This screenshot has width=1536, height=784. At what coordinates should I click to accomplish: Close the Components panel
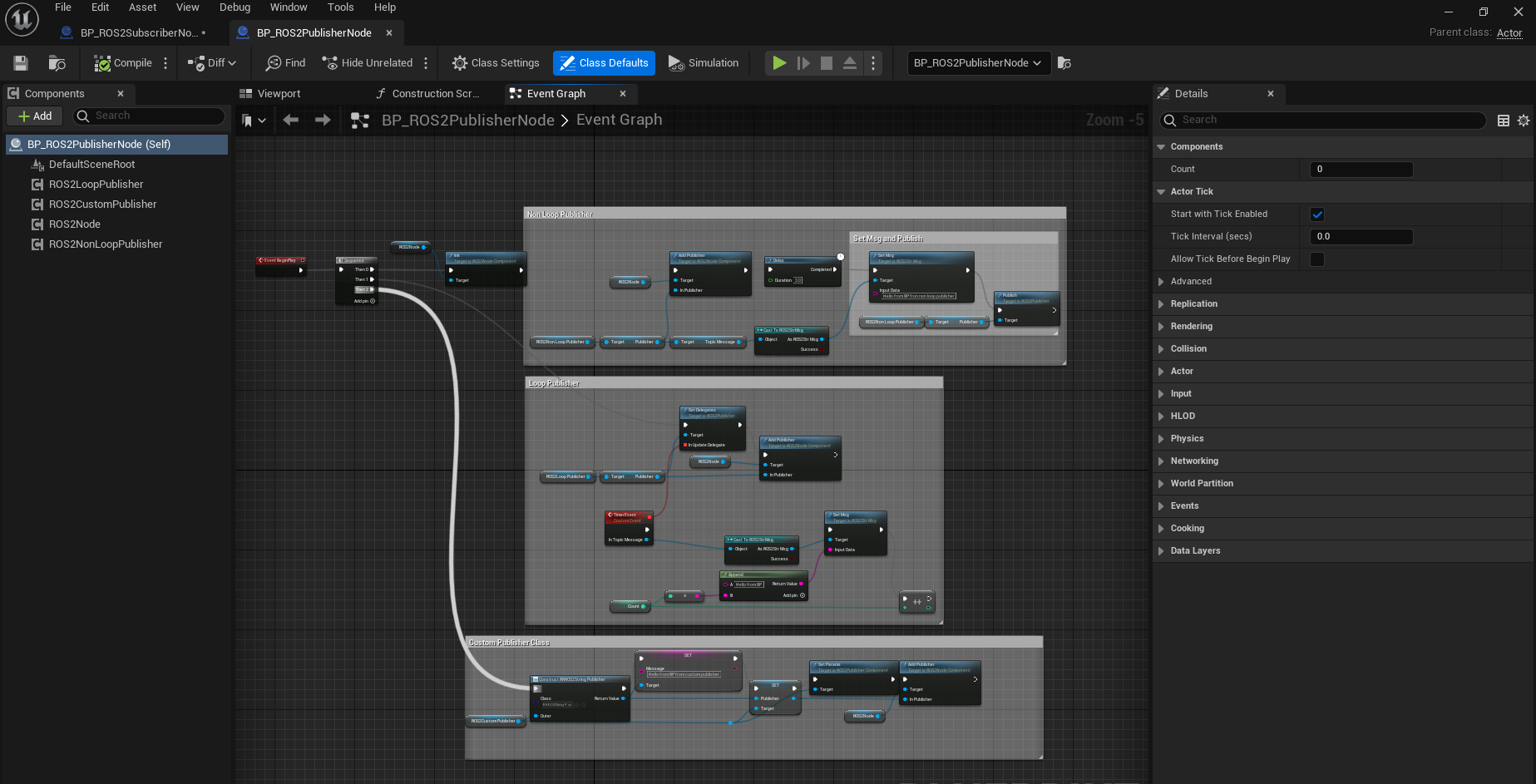[121, 94]
